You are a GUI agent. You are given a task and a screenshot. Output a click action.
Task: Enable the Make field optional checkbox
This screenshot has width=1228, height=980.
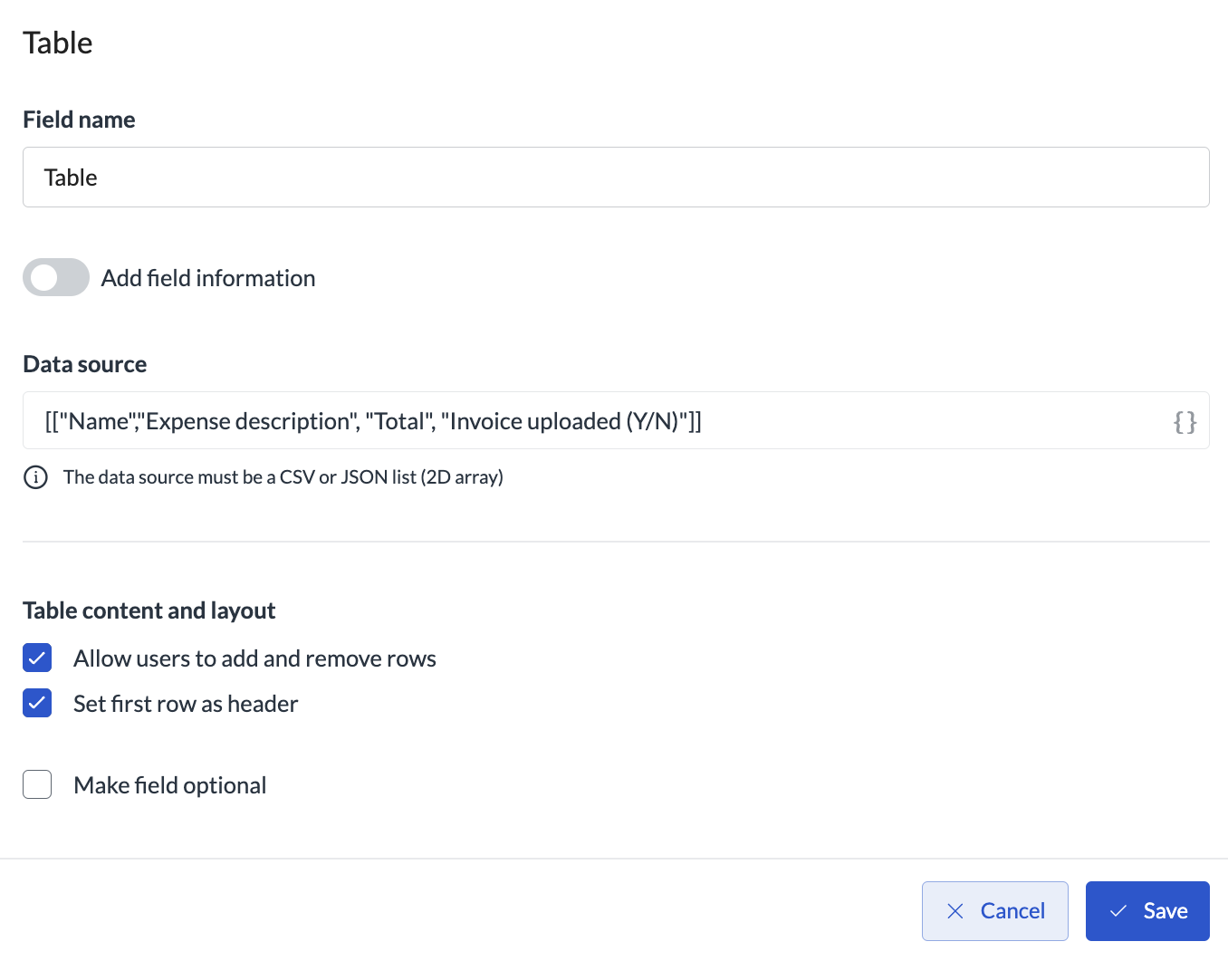[x=37, y=784]
